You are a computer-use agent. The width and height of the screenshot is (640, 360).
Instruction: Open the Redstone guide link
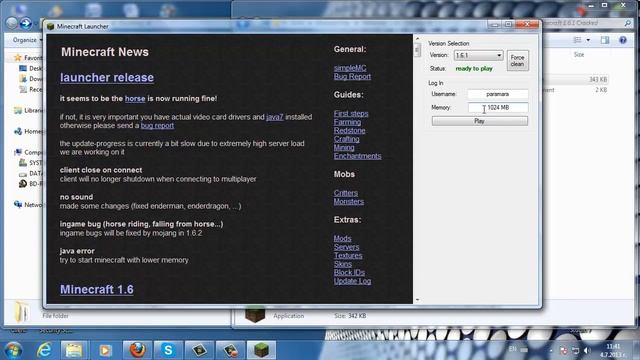tap(349, 131)
